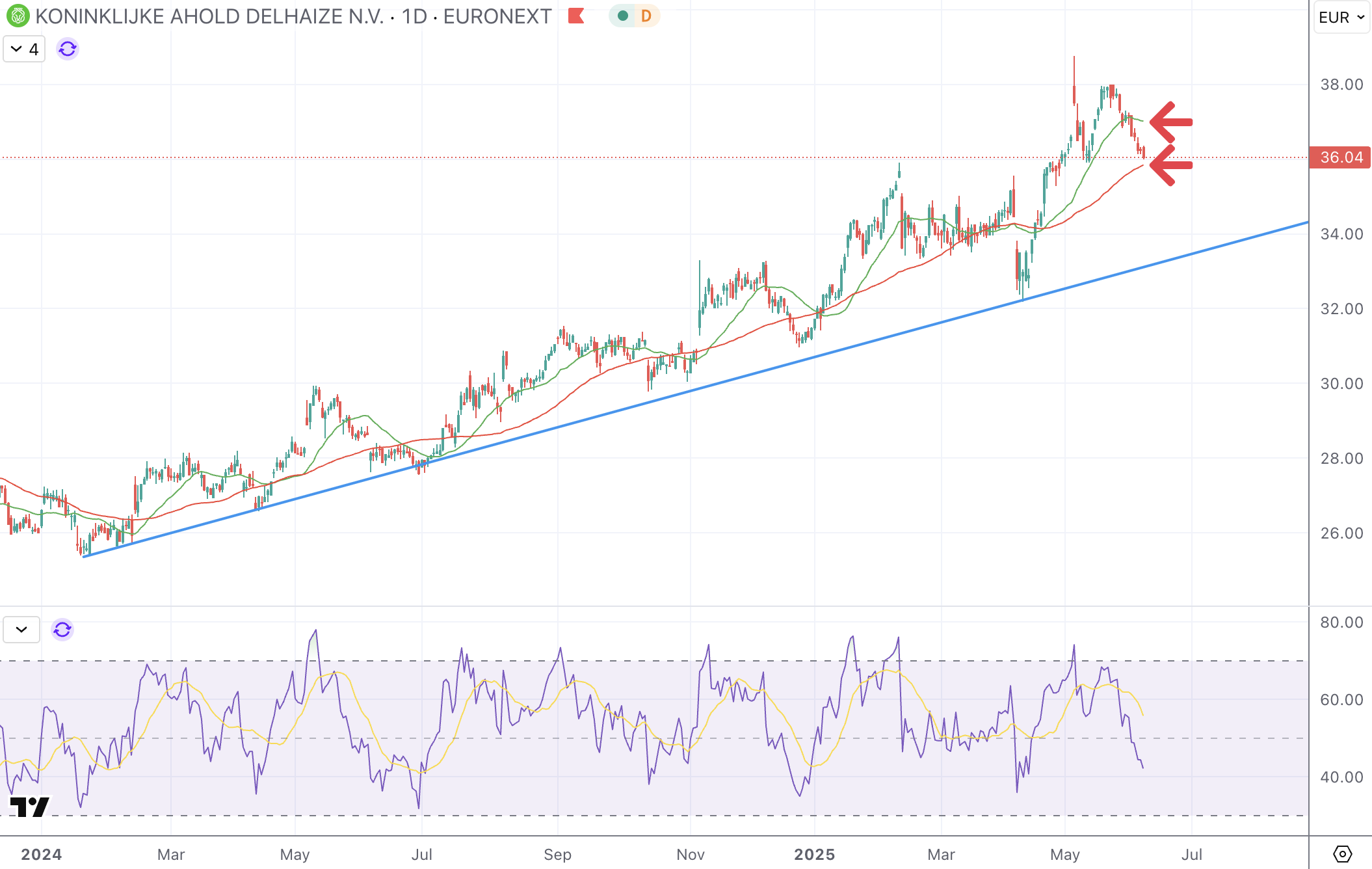This screenshot has height=869, width=1372.
Task: Click the 30.00 price axis label
Action: 1341,384
